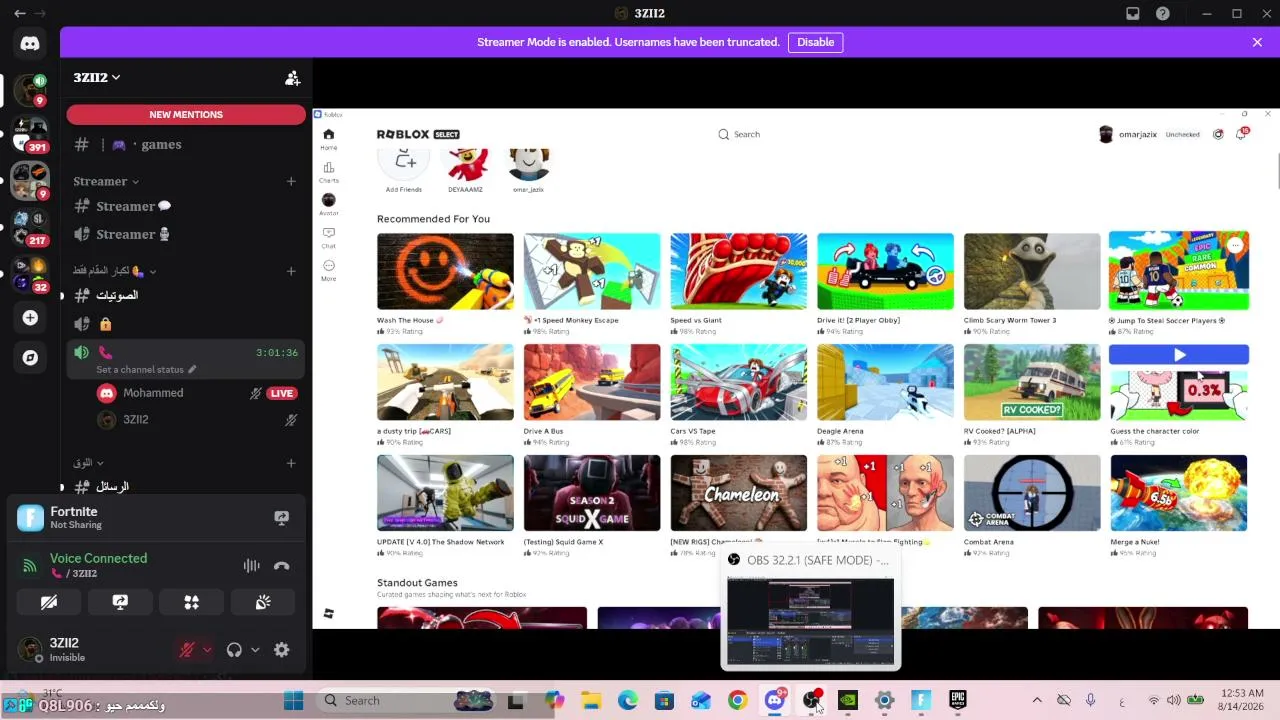Image resolution: width=1280 pixels, height=720 pixels.
Task: Open headphone output options arrow
Action: point(255,650)
